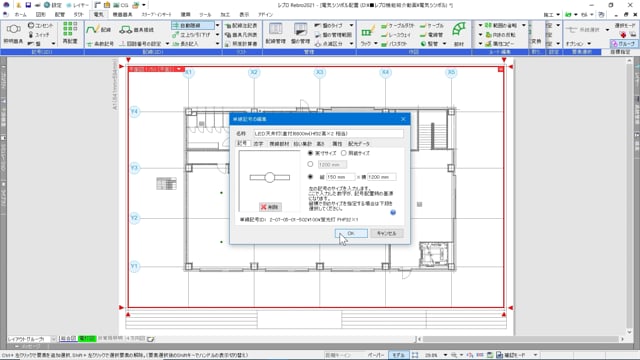Click the 150 mm height input field
The height and width of the screenshot is (360, 640).
340,177
